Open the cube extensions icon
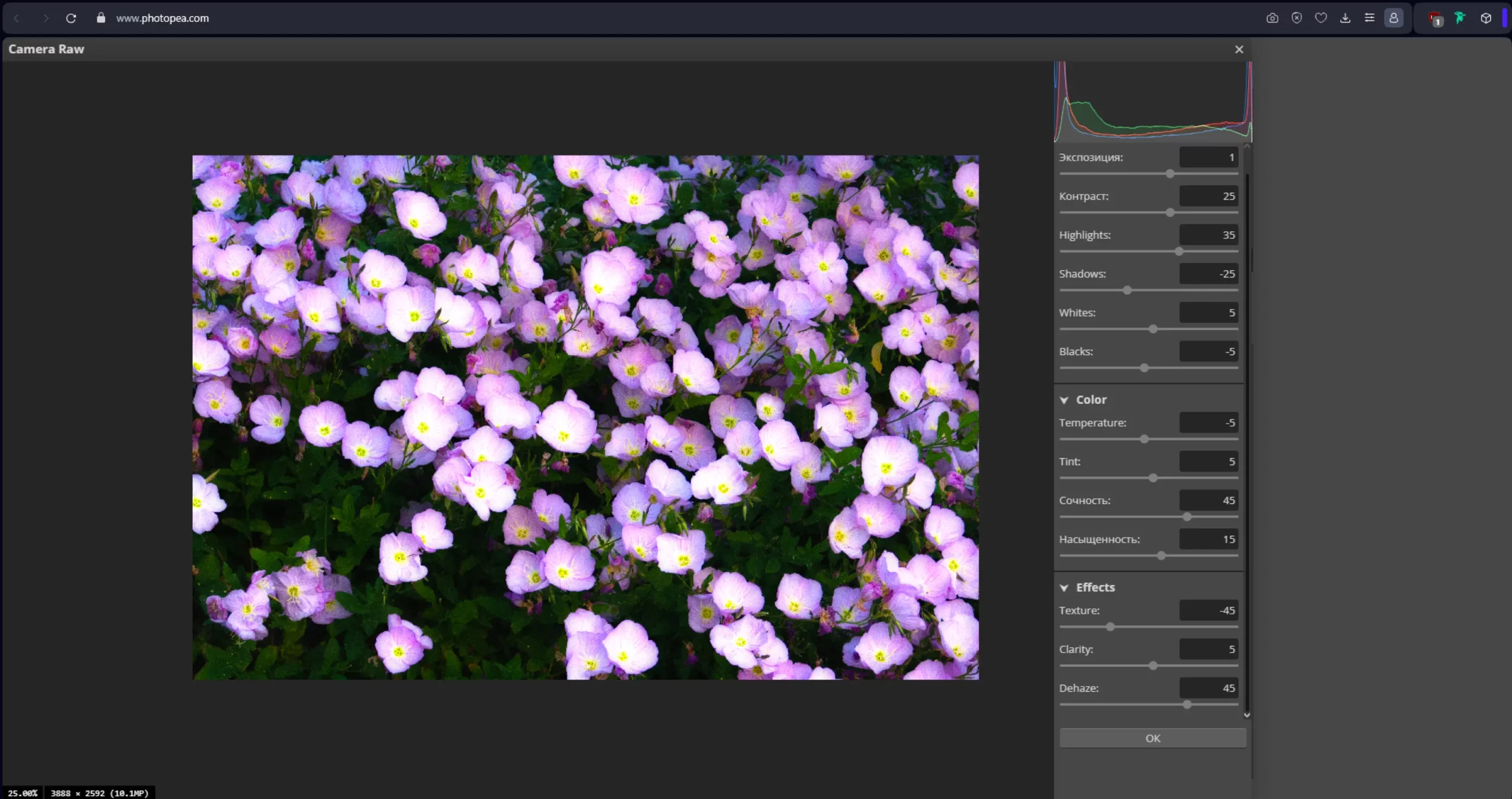1512x799 pixels. click(1485, 18)
